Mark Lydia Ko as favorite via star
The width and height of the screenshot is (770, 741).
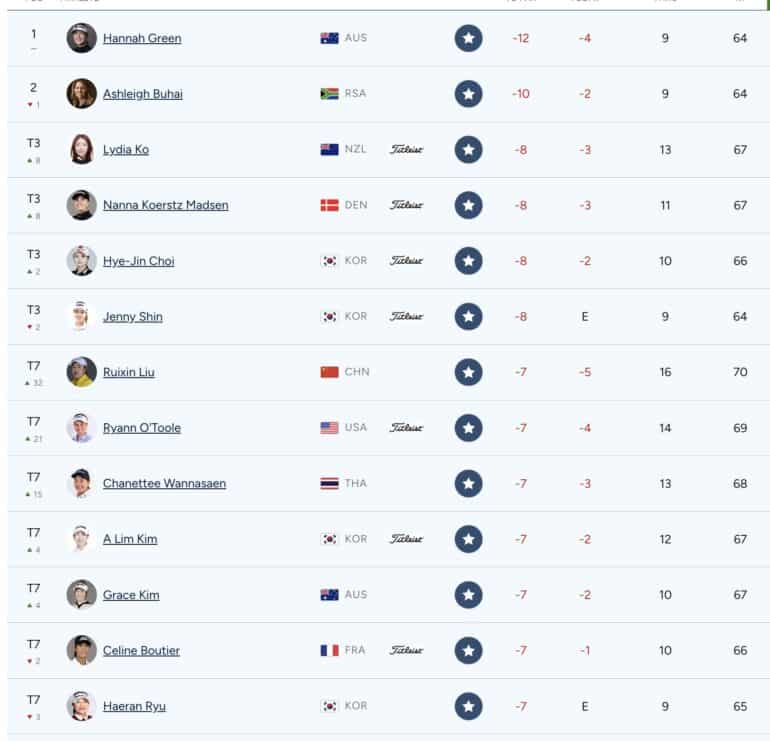click(x=468, y=150)
